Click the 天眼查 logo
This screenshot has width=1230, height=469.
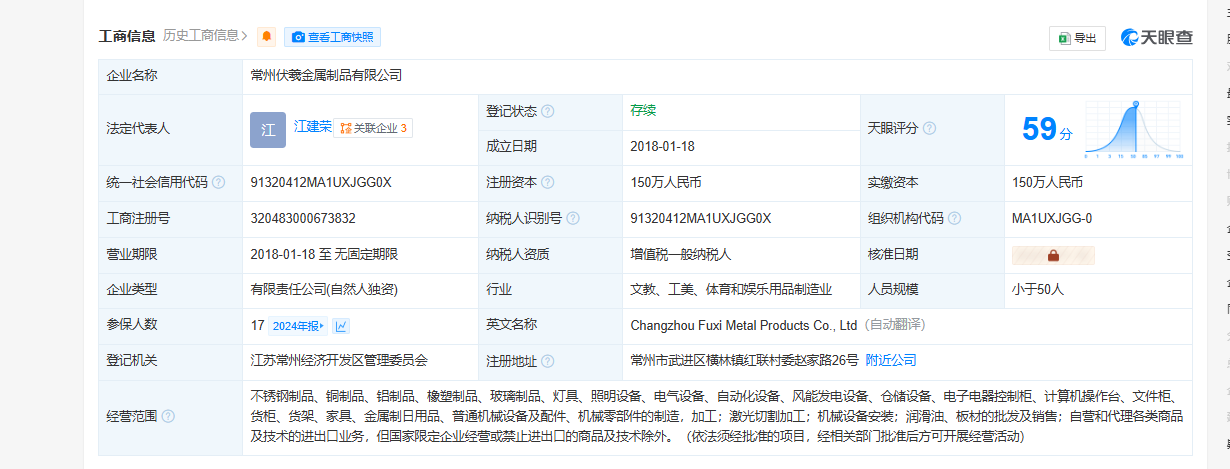(1157, 37)
